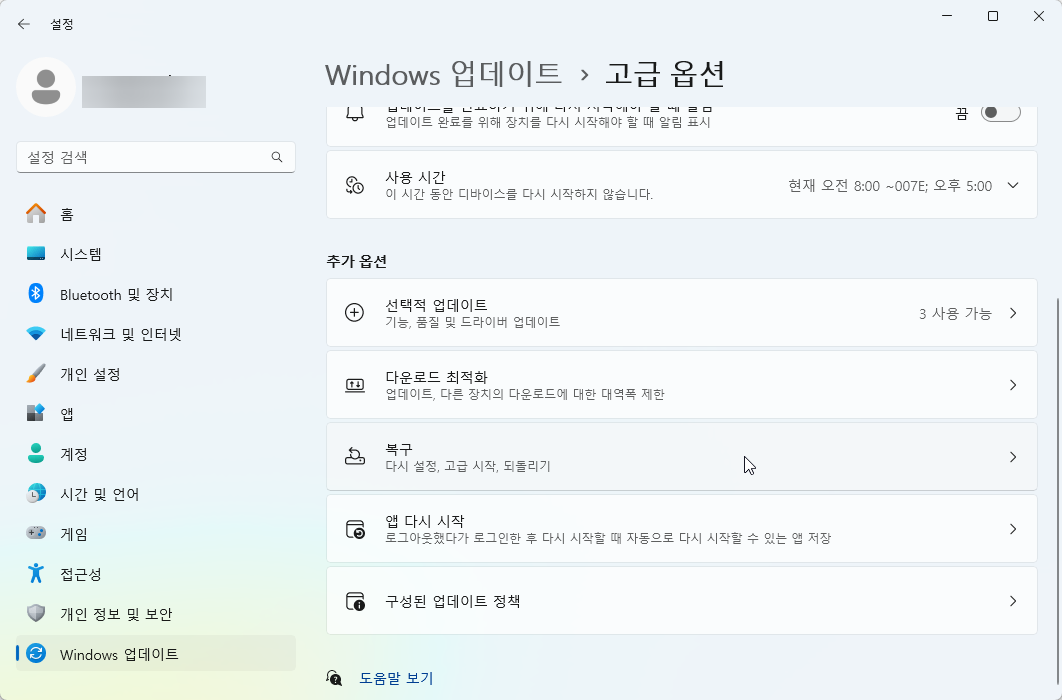Go back with the arrow icon
The image size is (1062, 700).
24,24
